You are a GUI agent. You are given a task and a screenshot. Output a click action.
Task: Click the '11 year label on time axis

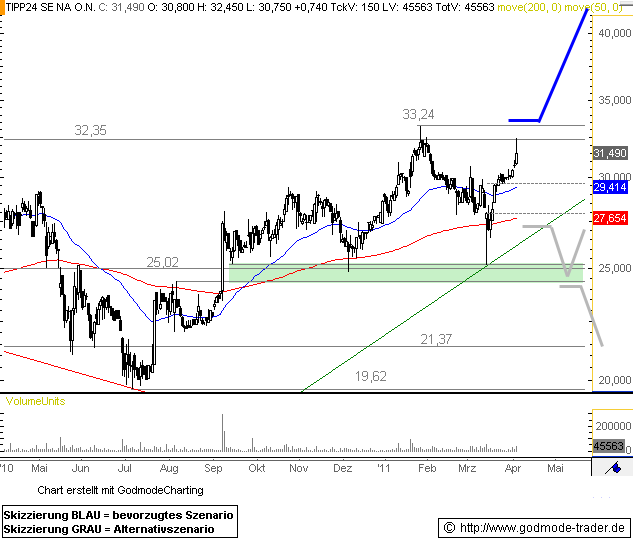click(x=384, y=468)
